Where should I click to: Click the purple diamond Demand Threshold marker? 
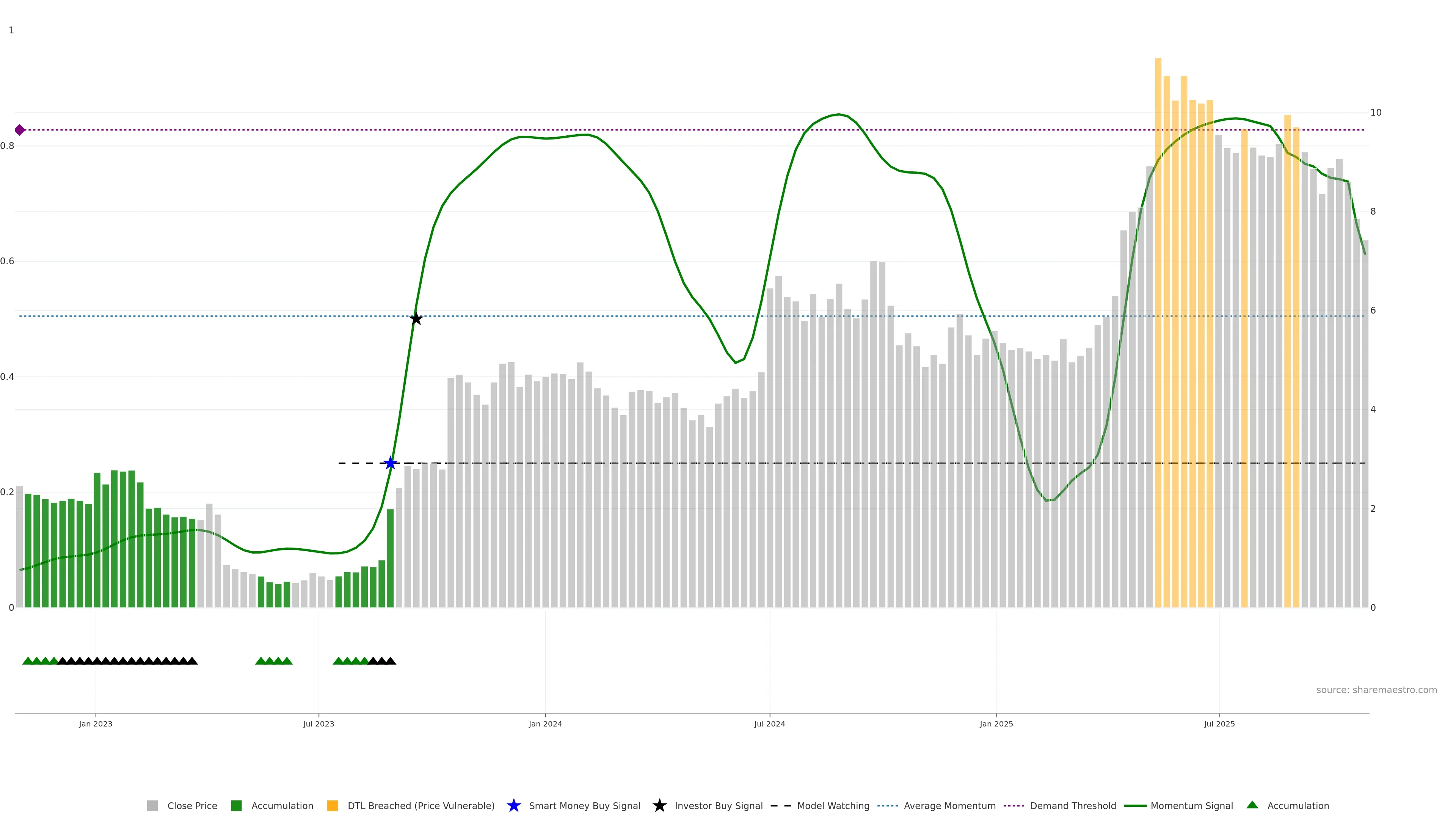click(20, 130)
